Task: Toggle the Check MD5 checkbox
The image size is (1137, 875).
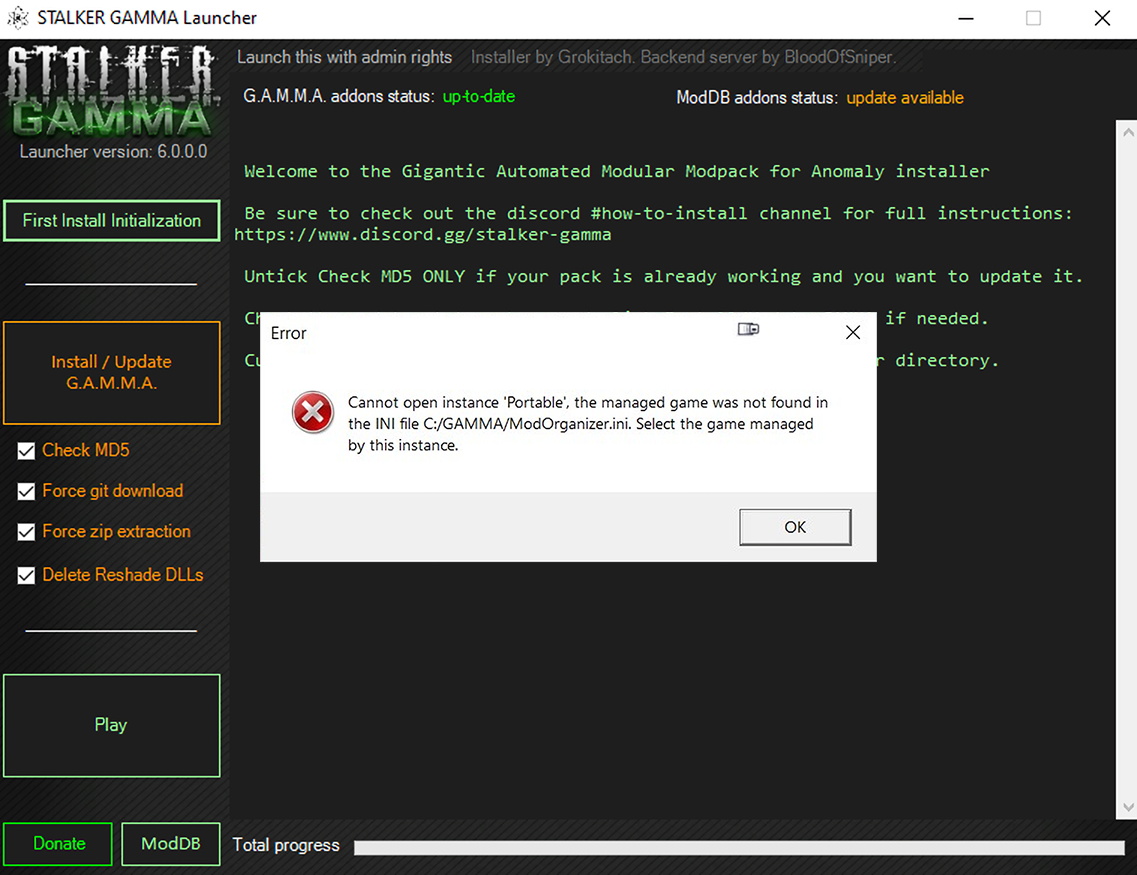Action: click(x=26, y=451)
